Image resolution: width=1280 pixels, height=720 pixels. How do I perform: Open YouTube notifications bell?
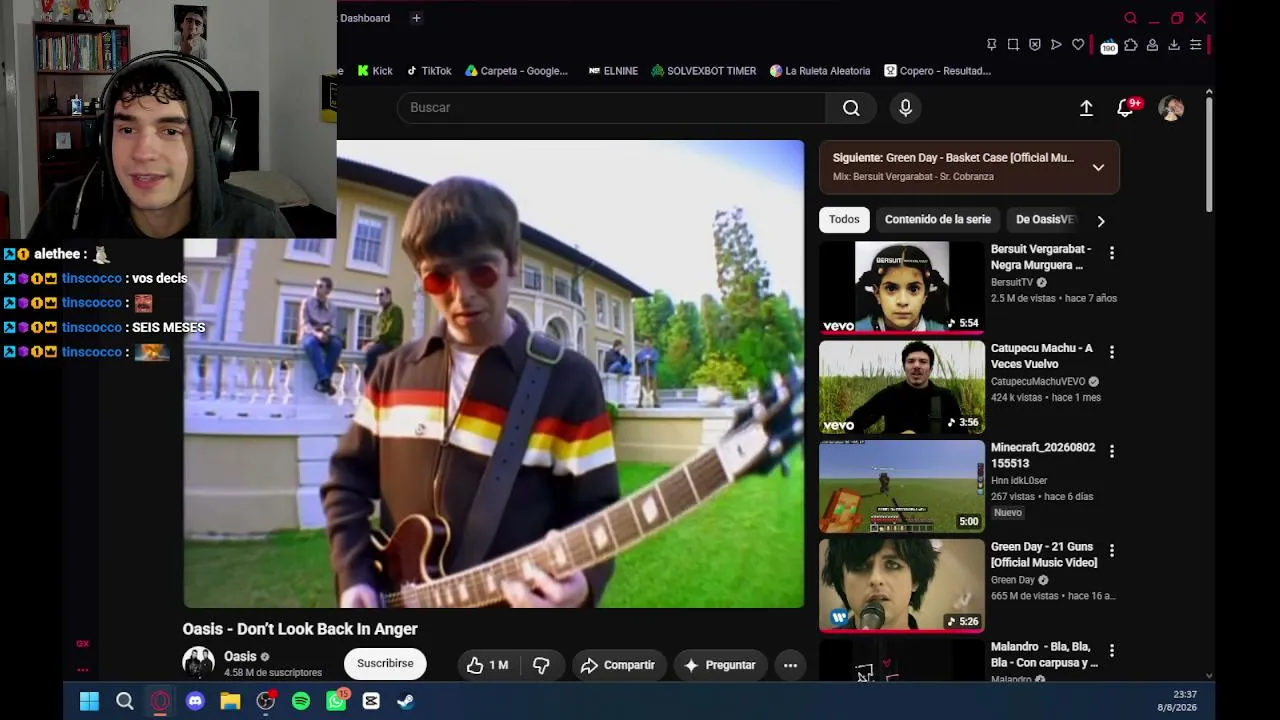[x=1125, y=108]
